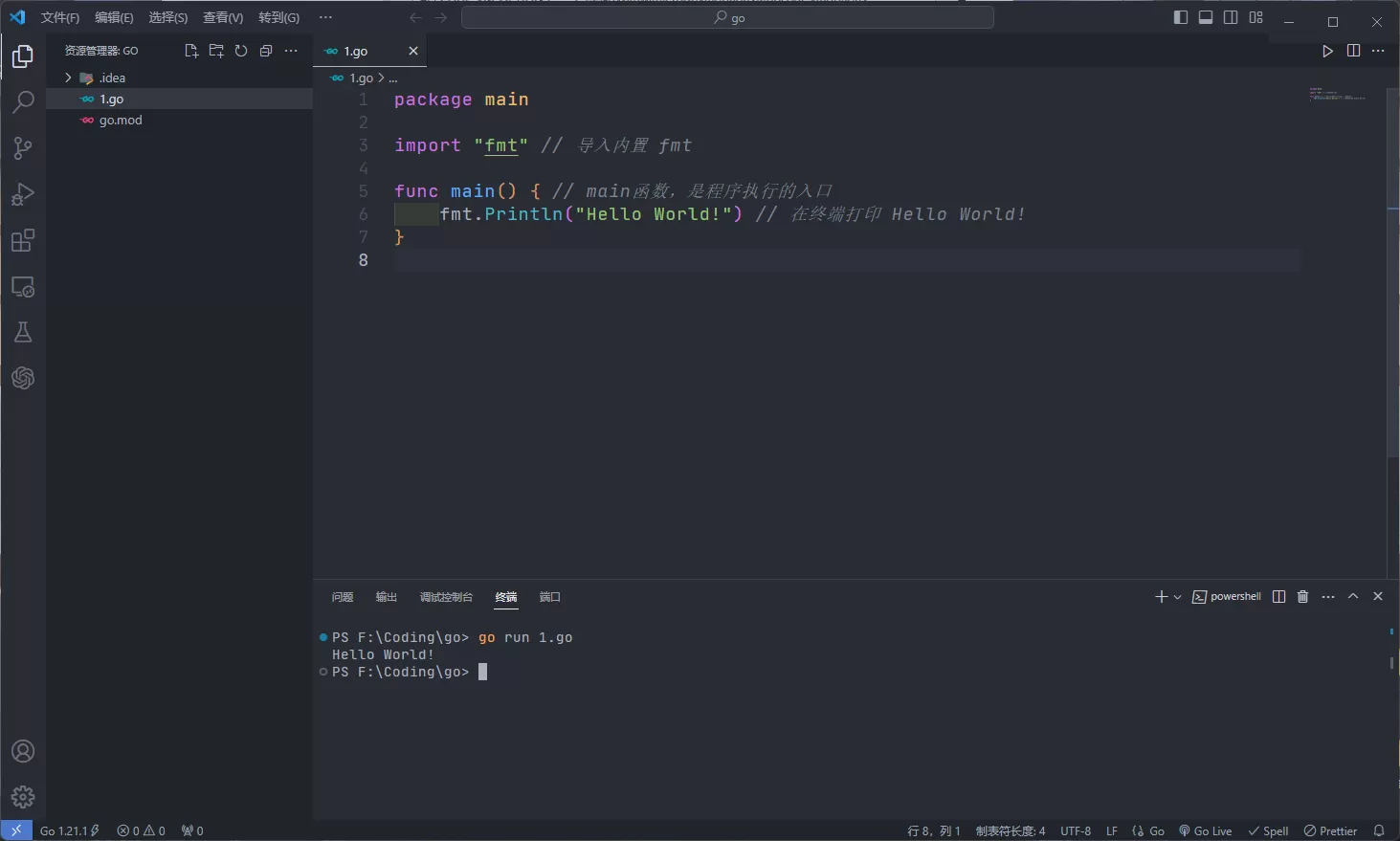Screen dimensions: 1400x841
Task: Maximize the terminal panel size
Action: tap(1353, 596)
